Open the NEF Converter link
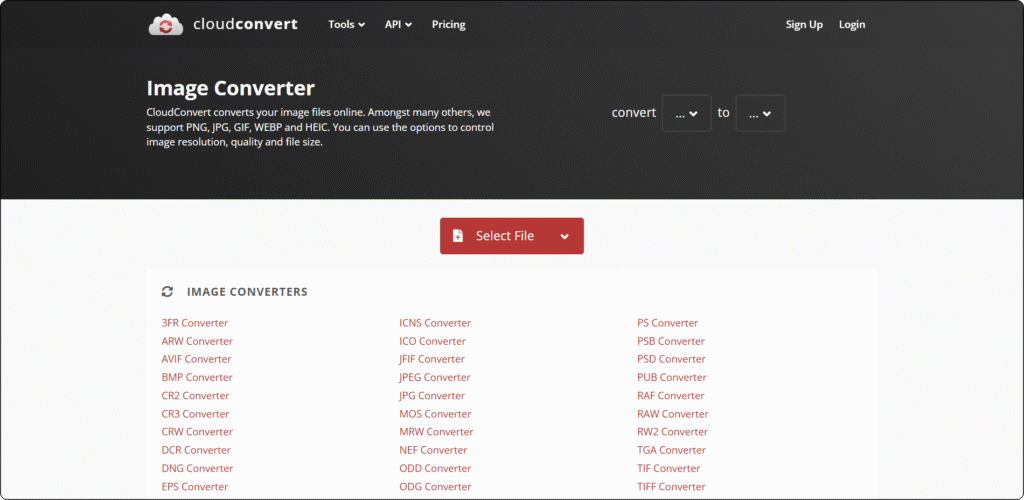This screenshot has width=1024, height=500. coord(433,450)
